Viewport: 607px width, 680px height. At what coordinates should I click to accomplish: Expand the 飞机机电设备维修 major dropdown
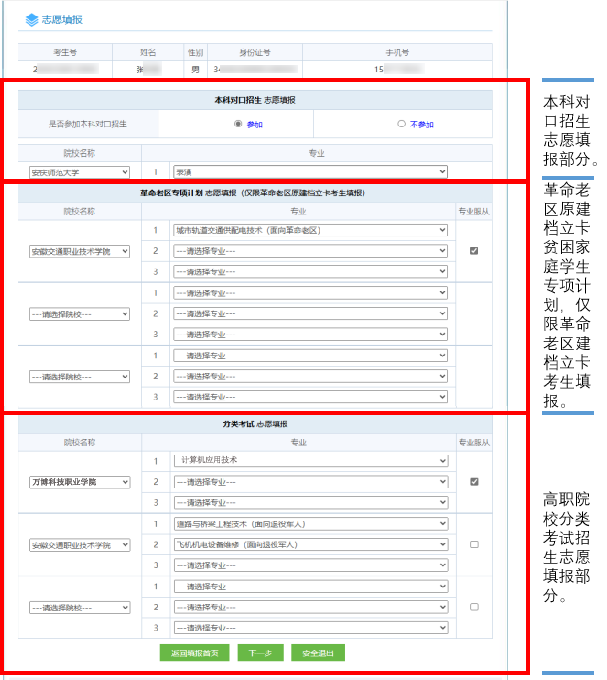(310, 544)
